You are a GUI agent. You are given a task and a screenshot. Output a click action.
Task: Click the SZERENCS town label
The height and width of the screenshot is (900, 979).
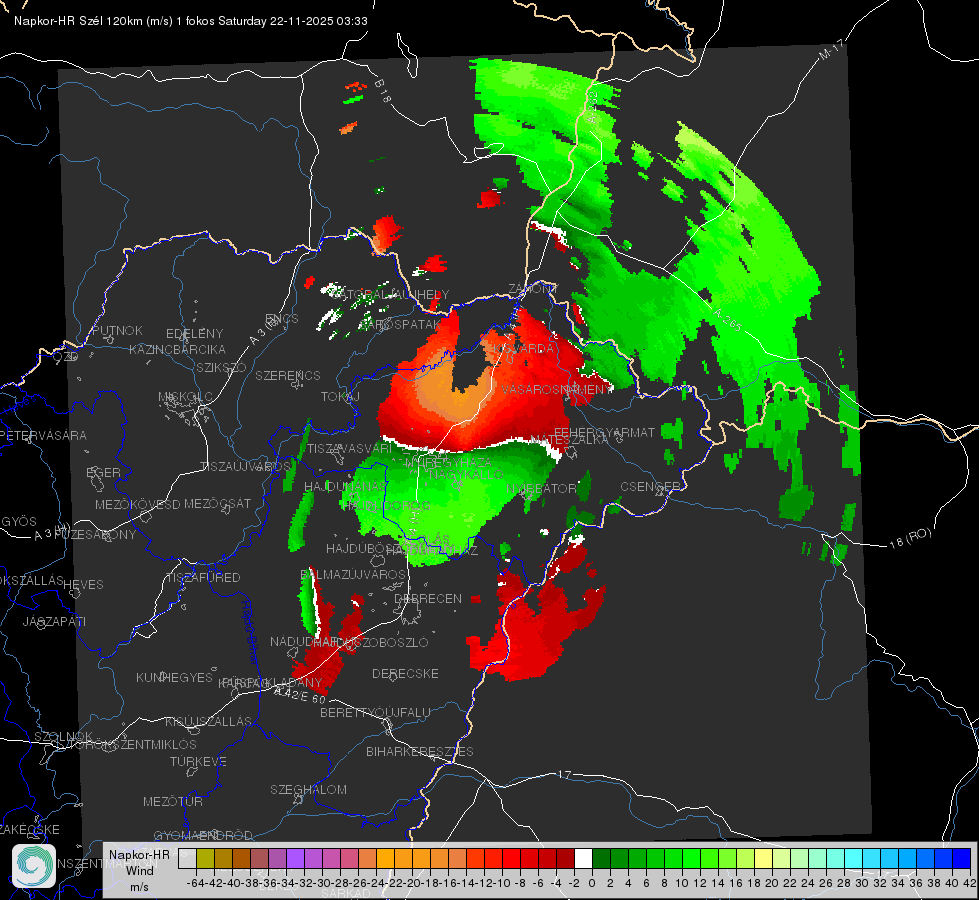(x=288, y=375)
